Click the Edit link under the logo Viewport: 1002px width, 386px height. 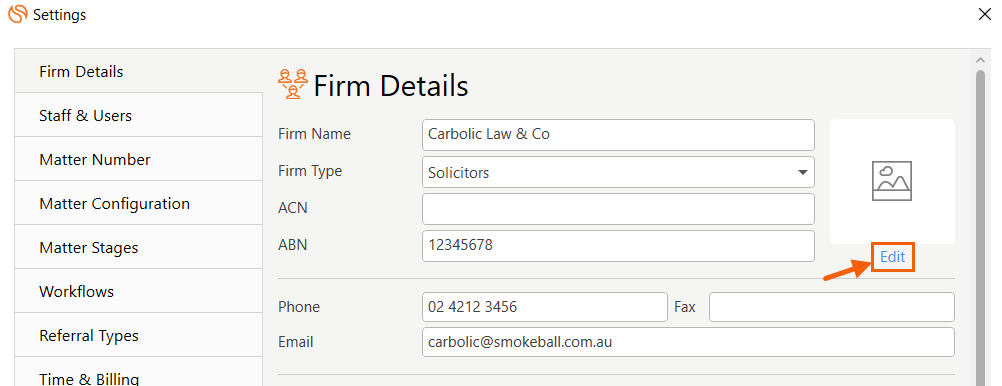(x=893, y=257)
